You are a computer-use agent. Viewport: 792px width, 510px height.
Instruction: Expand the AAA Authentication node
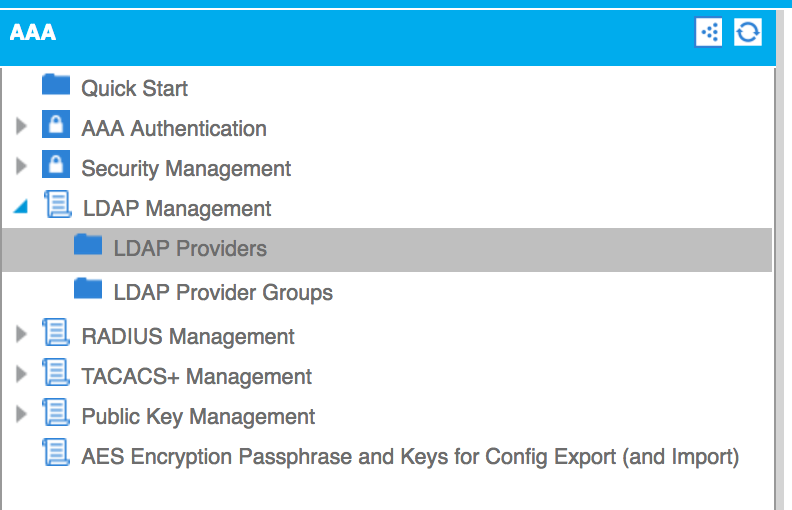[x=21, y=126]
